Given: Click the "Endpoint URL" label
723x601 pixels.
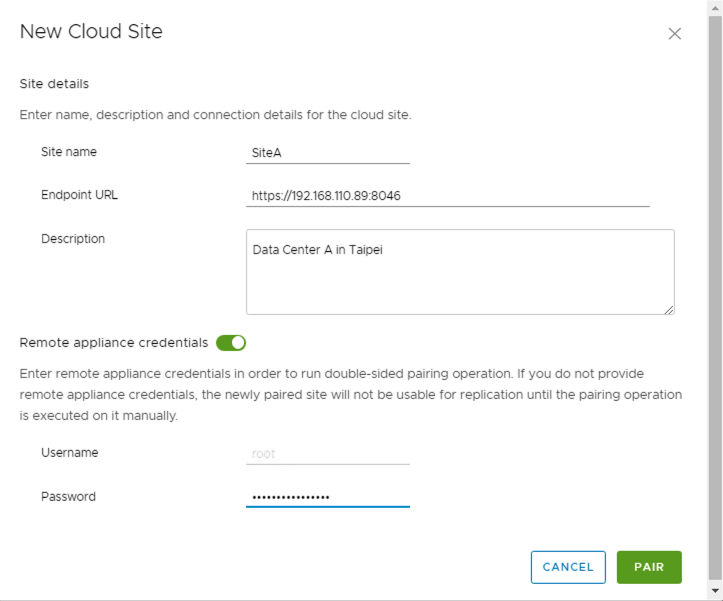Looking at the screenshot, I should (79, 195).
